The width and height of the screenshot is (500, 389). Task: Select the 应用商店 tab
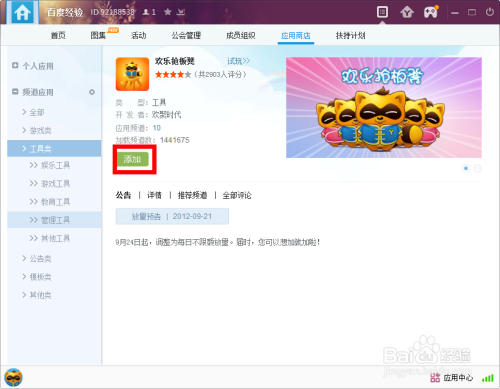296,35
